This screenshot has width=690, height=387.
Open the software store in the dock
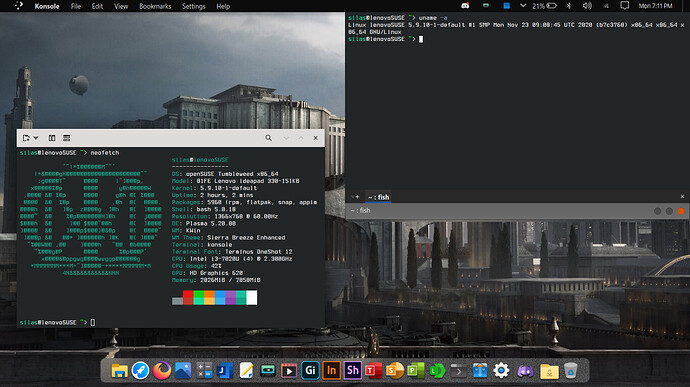click(x=480, y=371)
